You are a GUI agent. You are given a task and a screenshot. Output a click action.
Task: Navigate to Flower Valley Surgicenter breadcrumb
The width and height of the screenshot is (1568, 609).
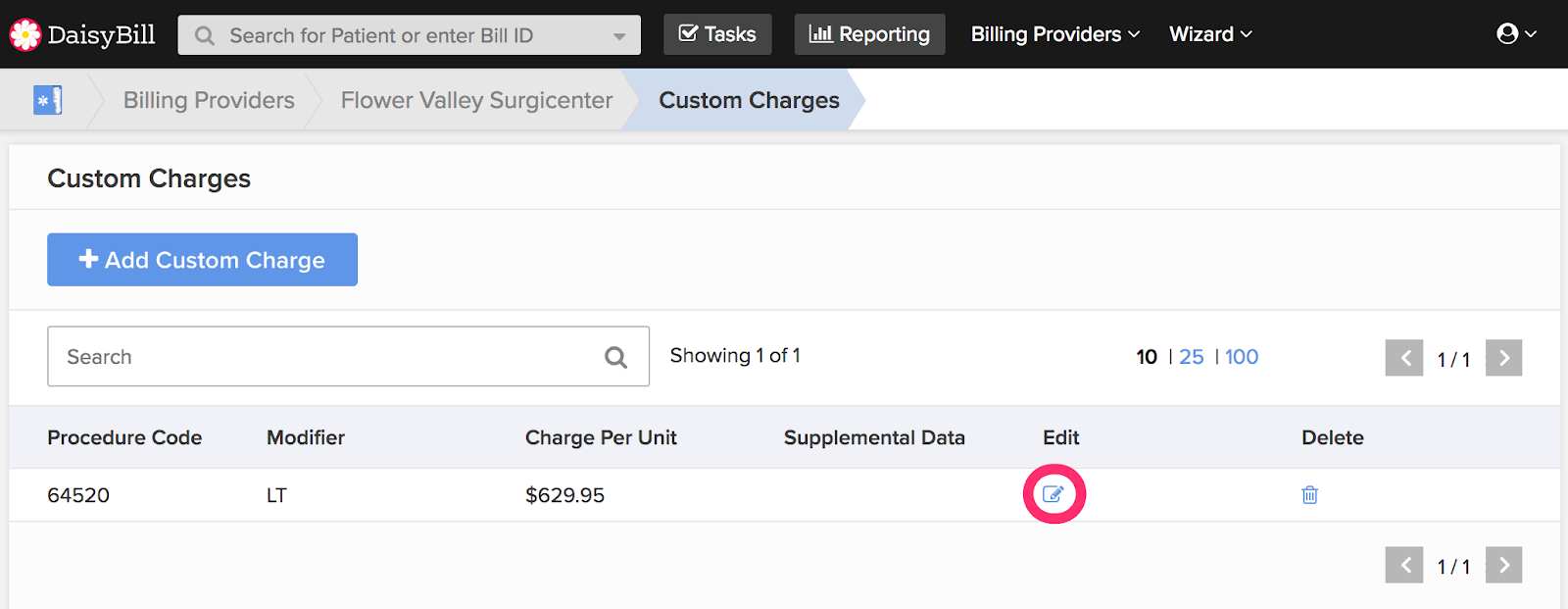tap(476, 100)
